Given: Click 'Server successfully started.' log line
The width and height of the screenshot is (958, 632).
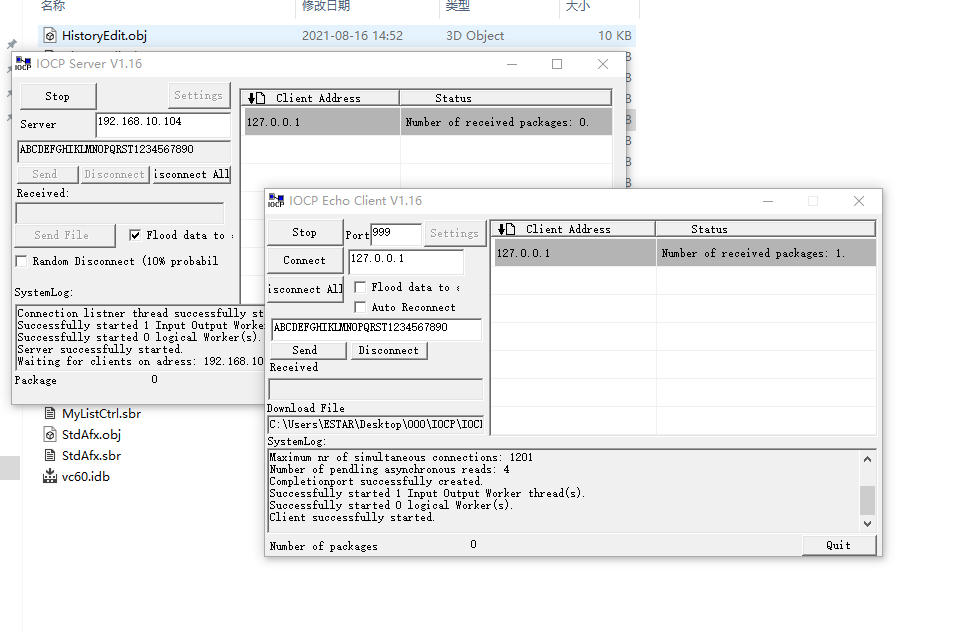Looking at the screenshot, I should 100,350.
